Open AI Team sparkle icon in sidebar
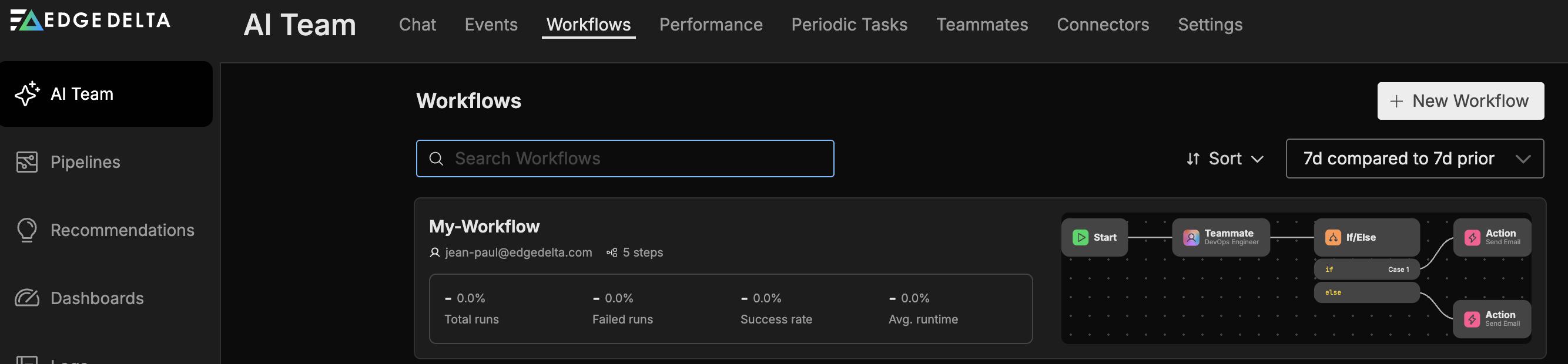Viewport: 1568px width, 364px height. click(27, 93)
